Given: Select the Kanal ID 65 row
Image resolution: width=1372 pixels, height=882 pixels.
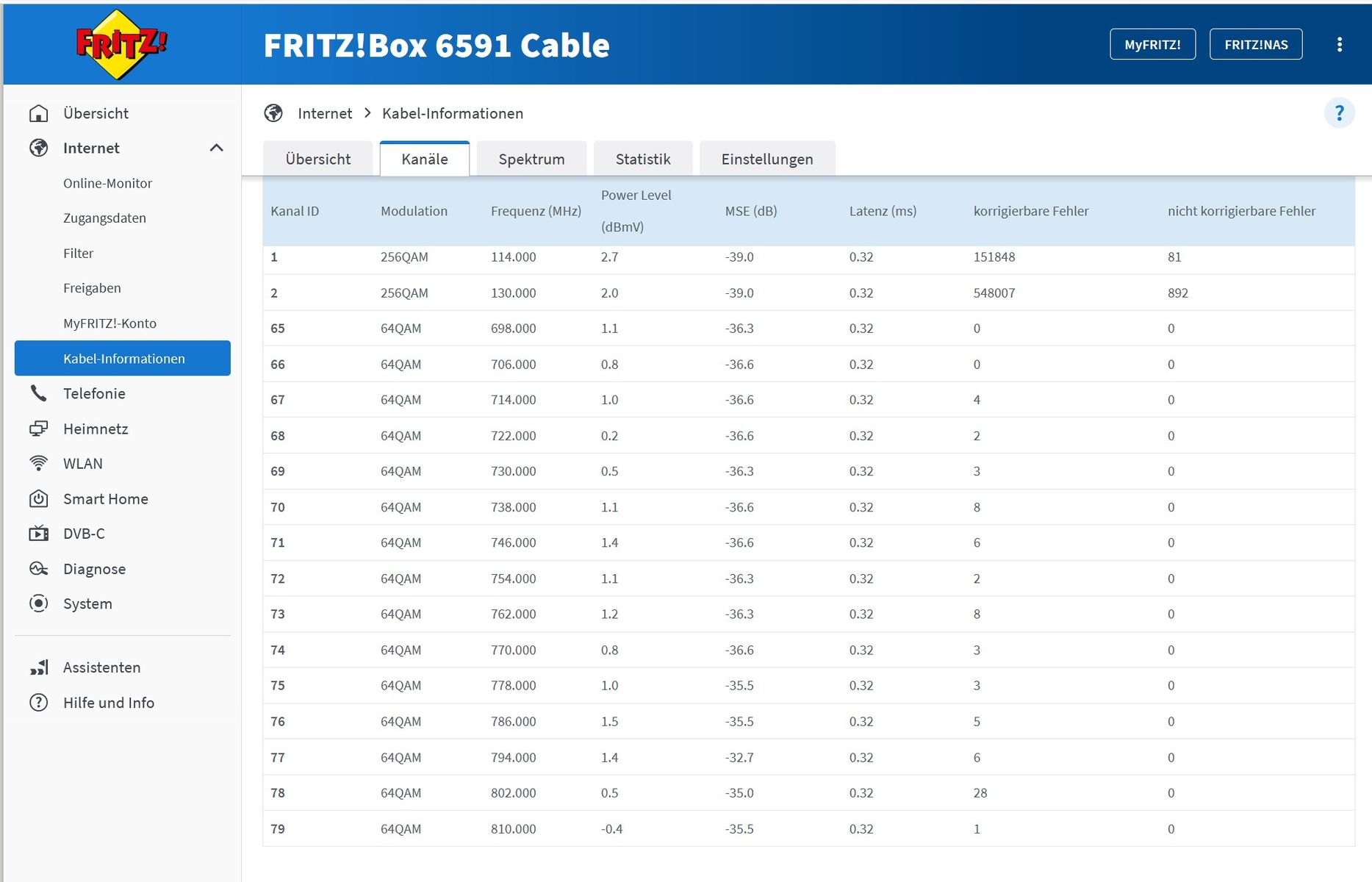Looking at the screenshot, I should point(808,329).
